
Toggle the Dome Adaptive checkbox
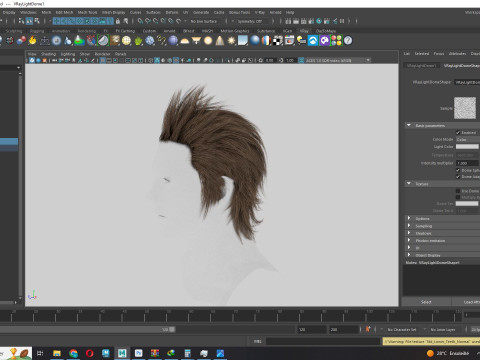[x=458, y=177]
